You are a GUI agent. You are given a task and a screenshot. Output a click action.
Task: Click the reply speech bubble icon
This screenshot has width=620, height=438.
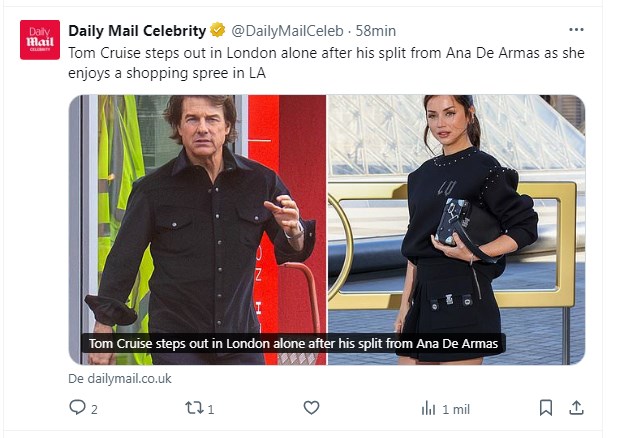coord(77,407)
